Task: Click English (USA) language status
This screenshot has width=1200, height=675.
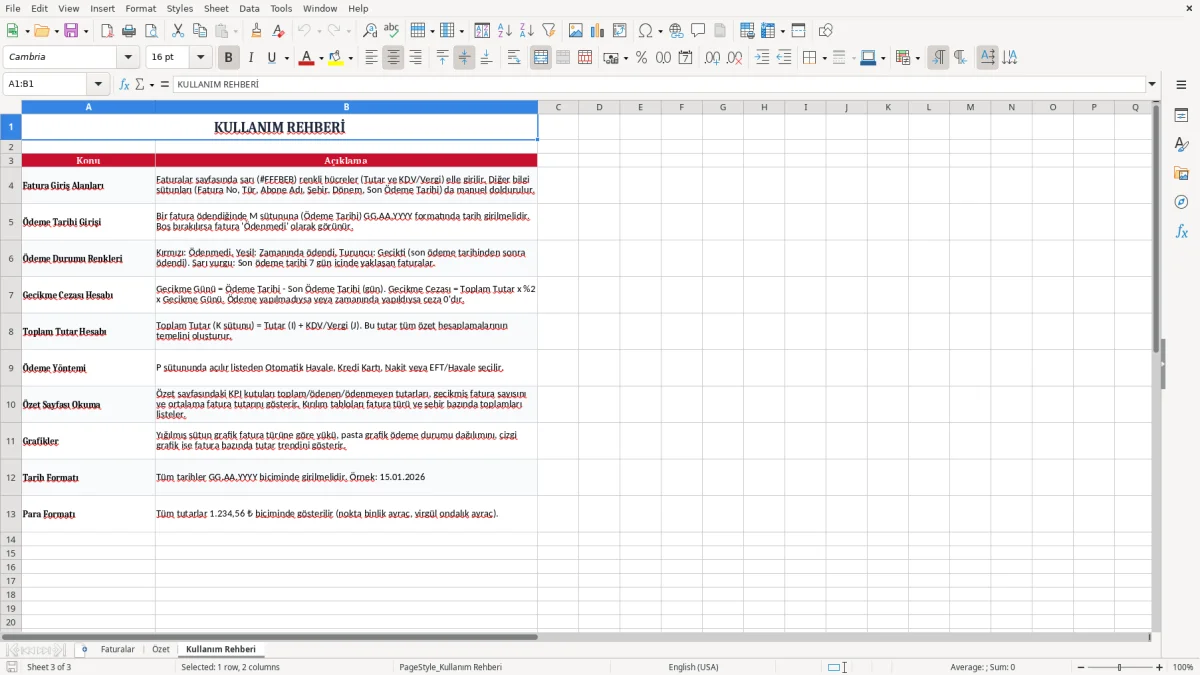Action: click(x=693, y=667)
